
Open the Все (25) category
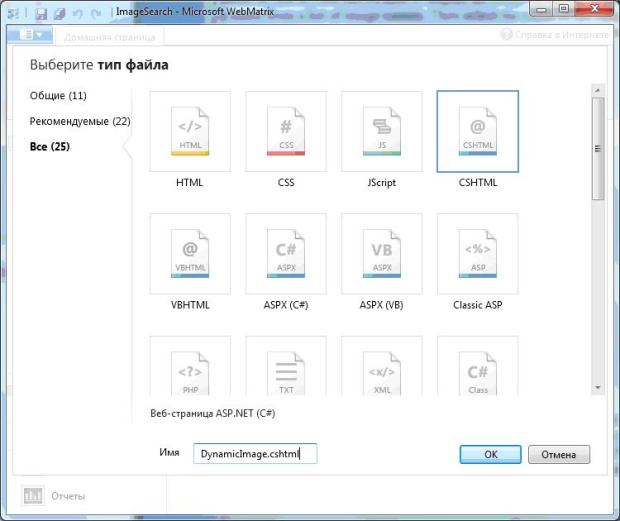tap(50, 147)
